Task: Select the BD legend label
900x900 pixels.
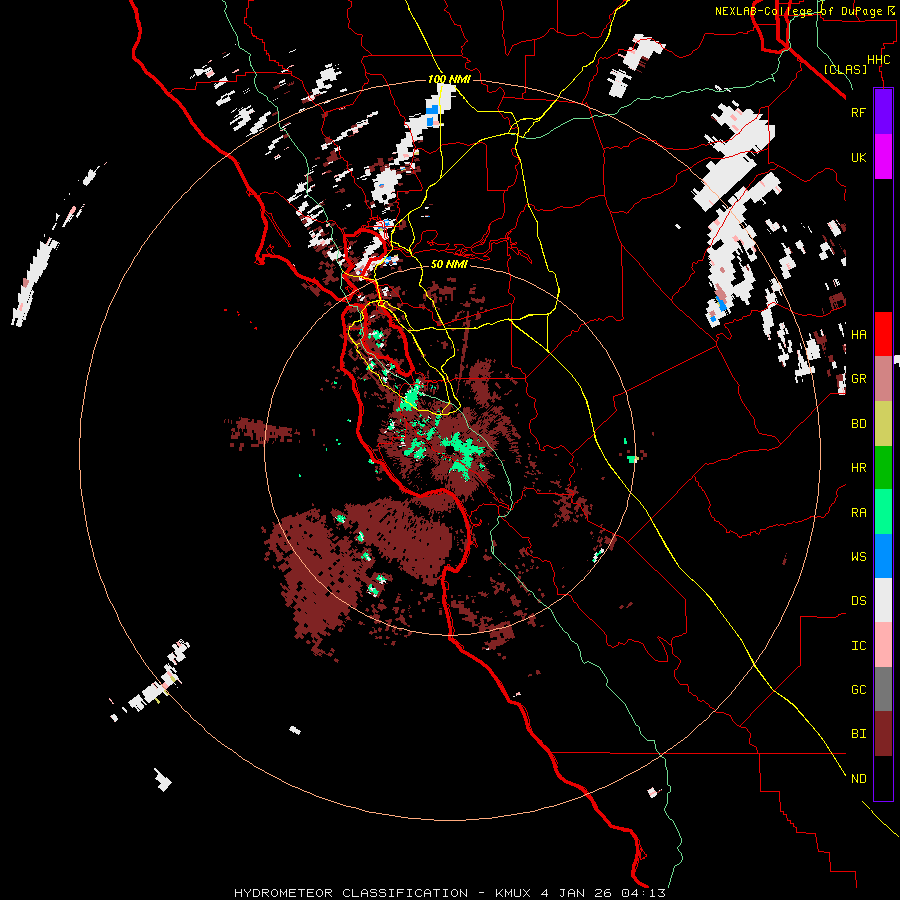Action: click(x=858, y=424)
